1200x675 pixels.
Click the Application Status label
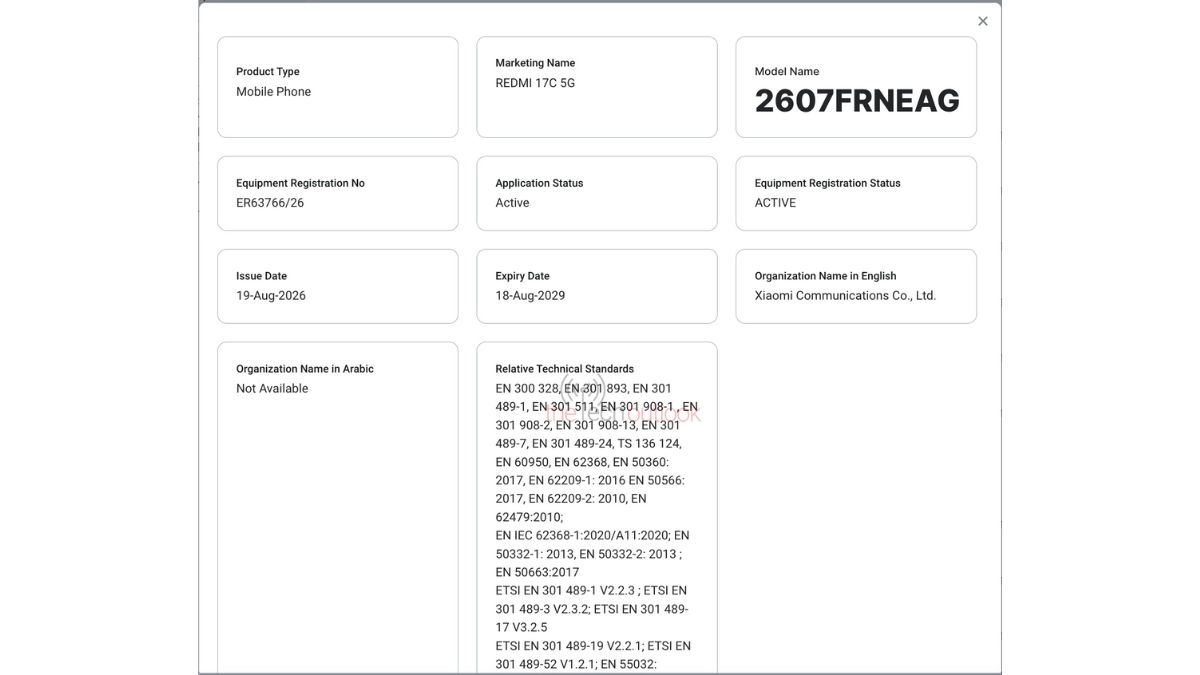[x=539, y=183]
